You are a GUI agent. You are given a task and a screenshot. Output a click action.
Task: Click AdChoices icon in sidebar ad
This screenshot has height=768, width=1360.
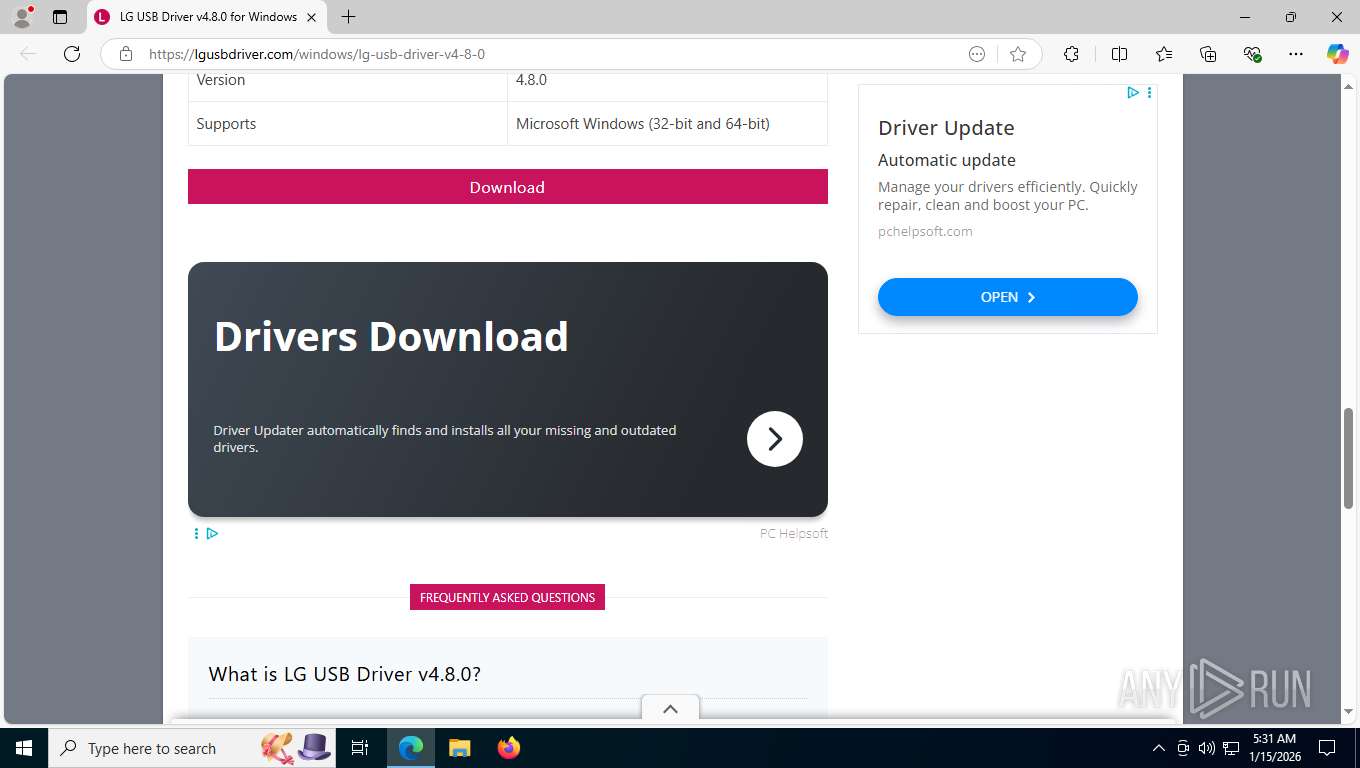click(1132, 92)
